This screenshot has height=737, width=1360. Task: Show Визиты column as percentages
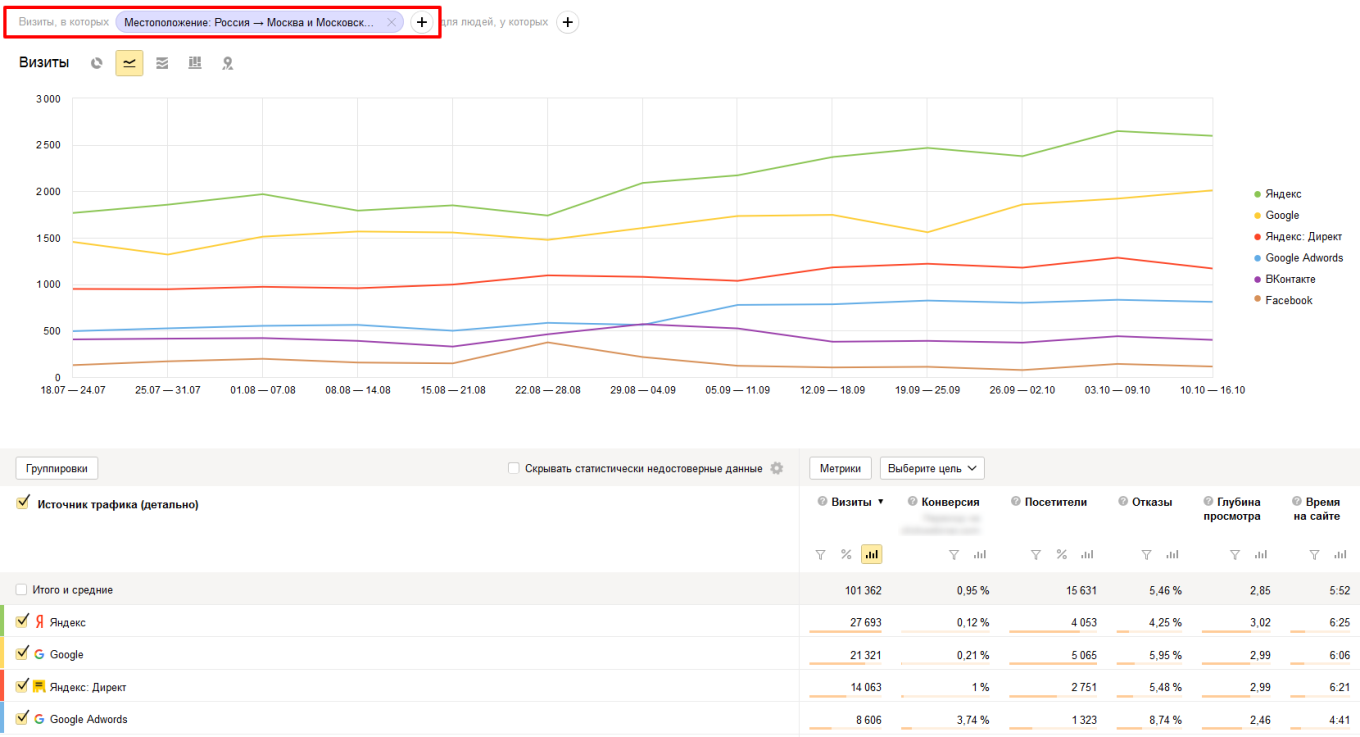tap(846, 554)
